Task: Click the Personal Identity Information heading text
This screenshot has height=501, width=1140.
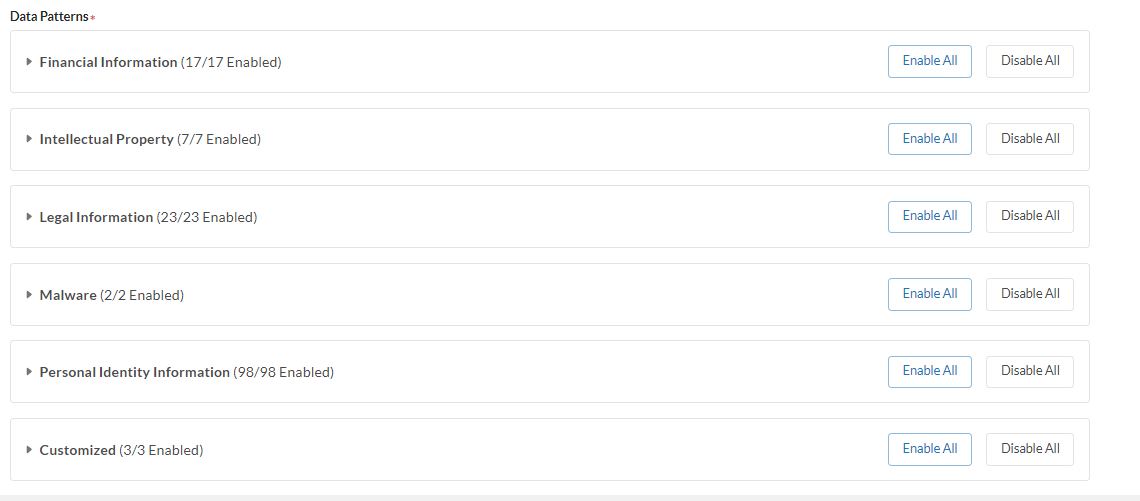Action: coord(134,372)
